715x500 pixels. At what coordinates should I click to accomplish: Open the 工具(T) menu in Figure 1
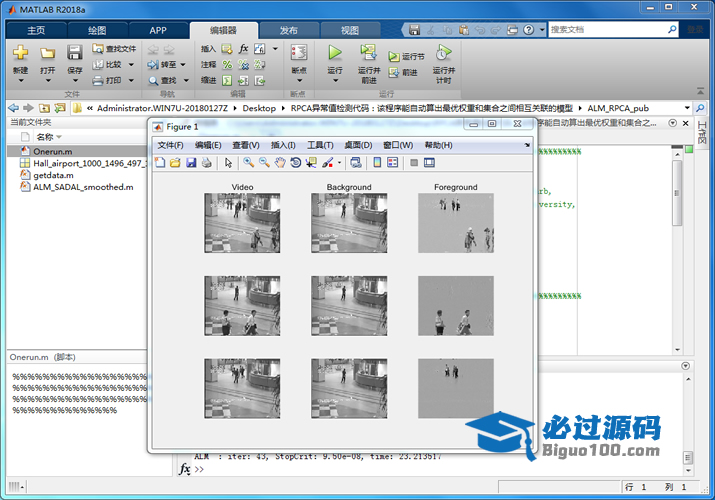pos(320,145)
